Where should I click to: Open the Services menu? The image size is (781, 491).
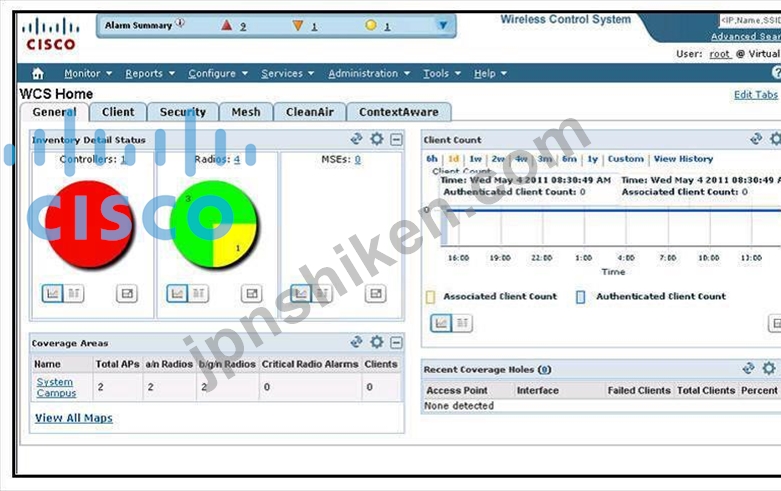coord(287,74)
